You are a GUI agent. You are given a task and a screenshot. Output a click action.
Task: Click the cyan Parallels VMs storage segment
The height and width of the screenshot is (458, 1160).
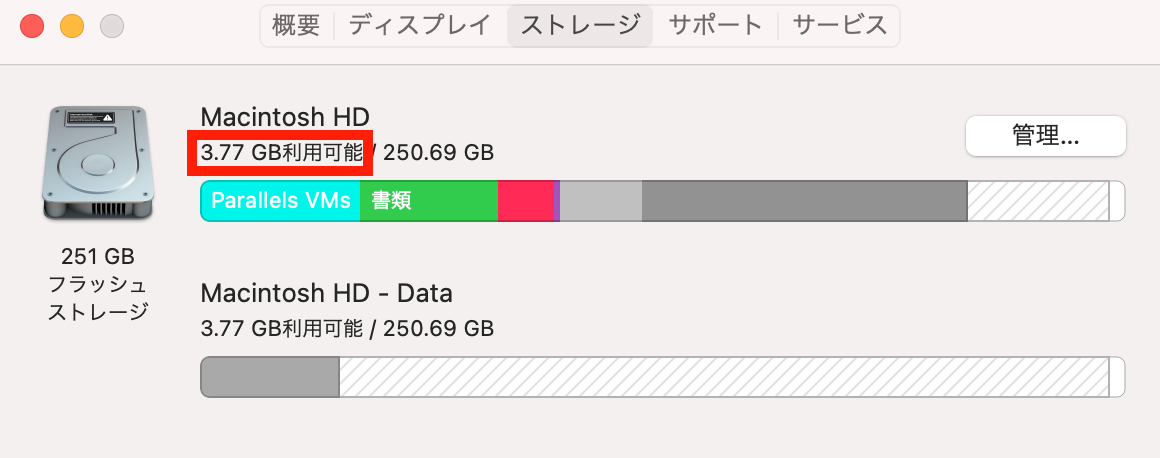(280, 201)
